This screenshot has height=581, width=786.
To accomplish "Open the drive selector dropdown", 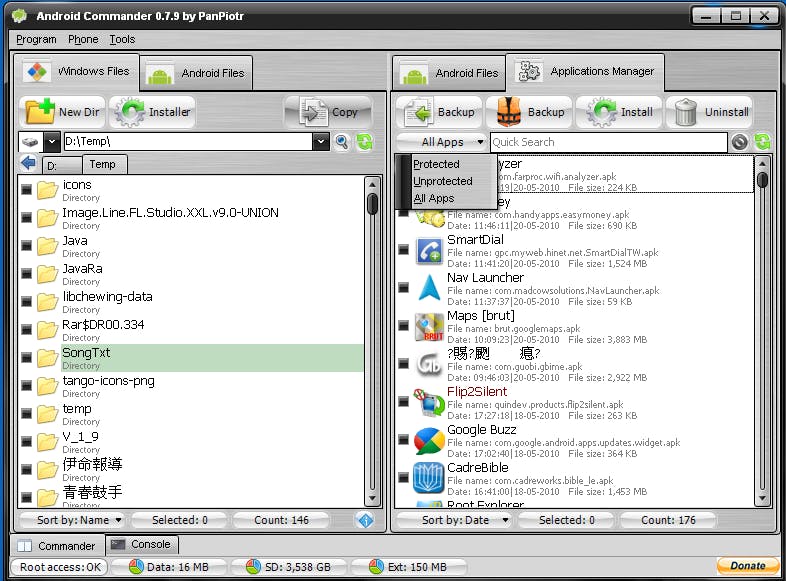I will tap(52, 142).
